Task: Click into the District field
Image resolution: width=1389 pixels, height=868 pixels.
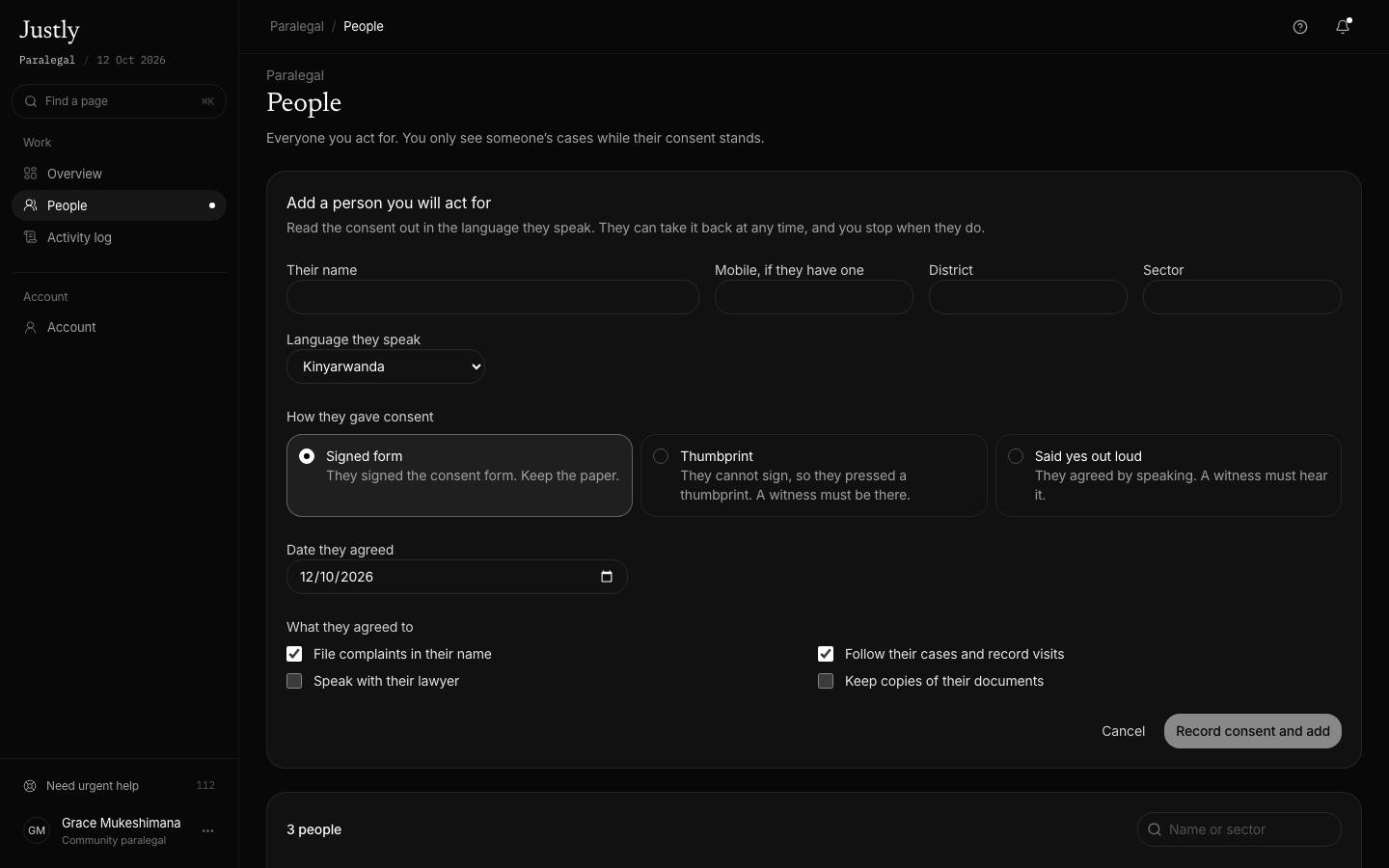Action: pyautogui.click(x=1028, y=297)
